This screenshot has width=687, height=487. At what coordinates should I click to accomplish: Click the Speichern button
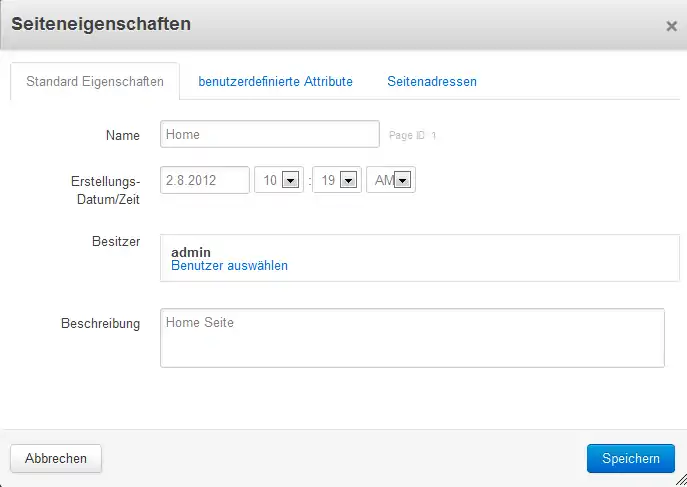pyautogui.click(x=630, y=459)
